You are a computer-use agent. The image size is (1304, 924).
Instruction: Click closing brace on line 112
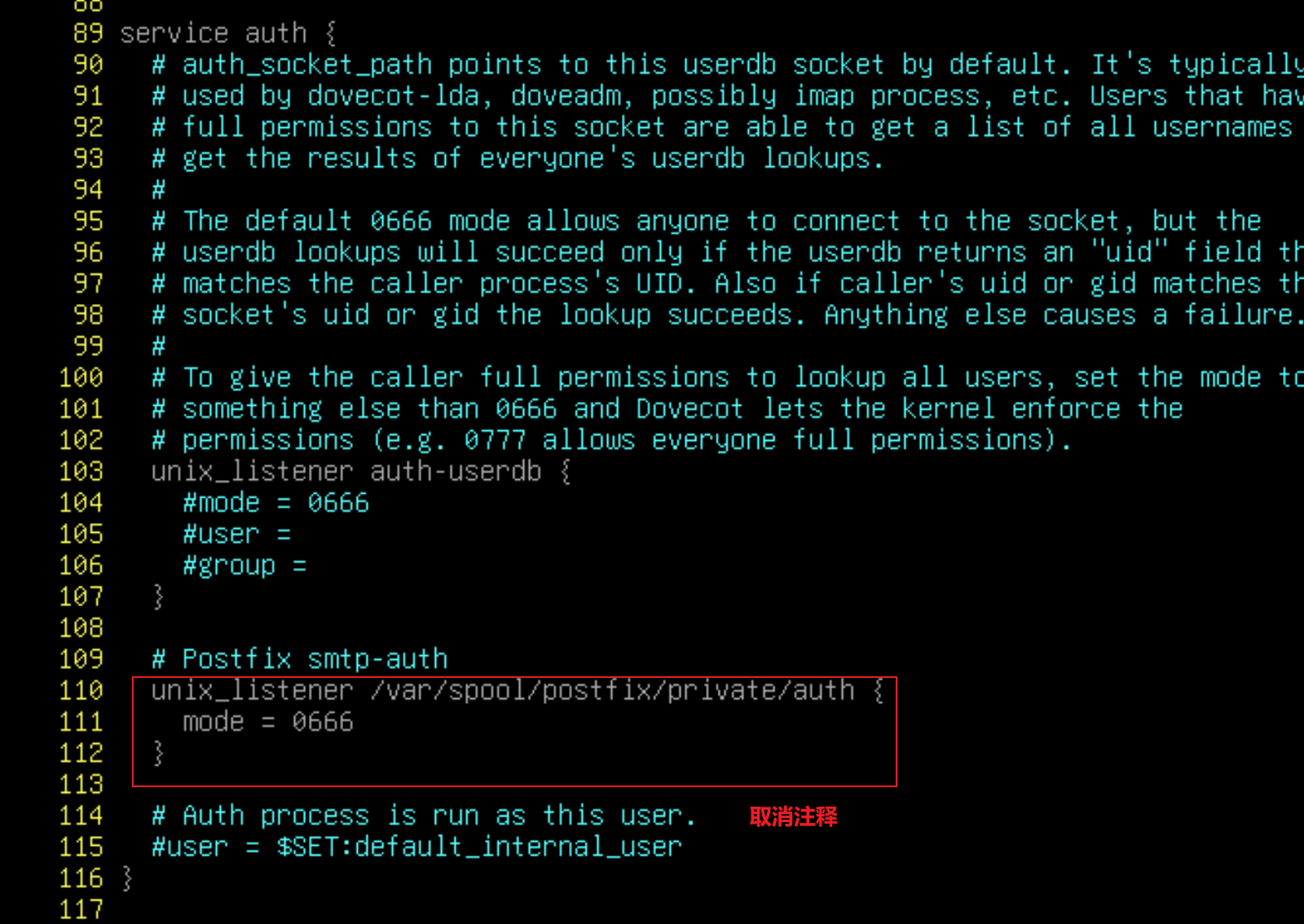158,754
